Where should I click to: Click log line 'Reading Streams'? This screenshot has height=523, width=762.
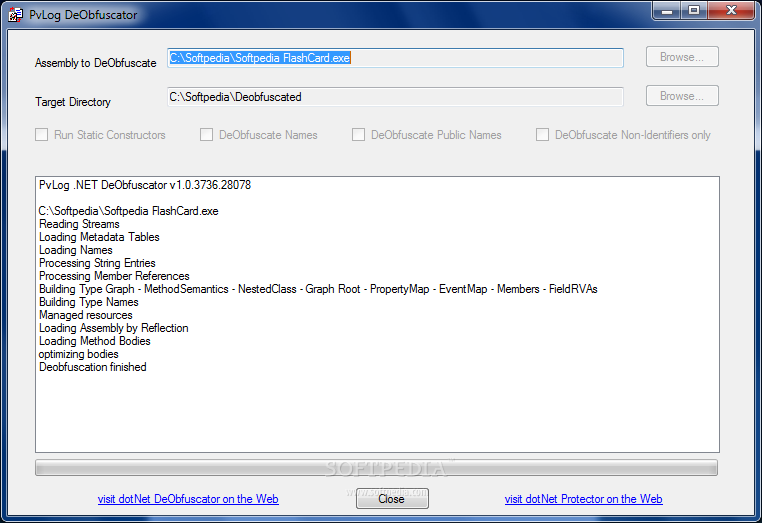(79, 224)
